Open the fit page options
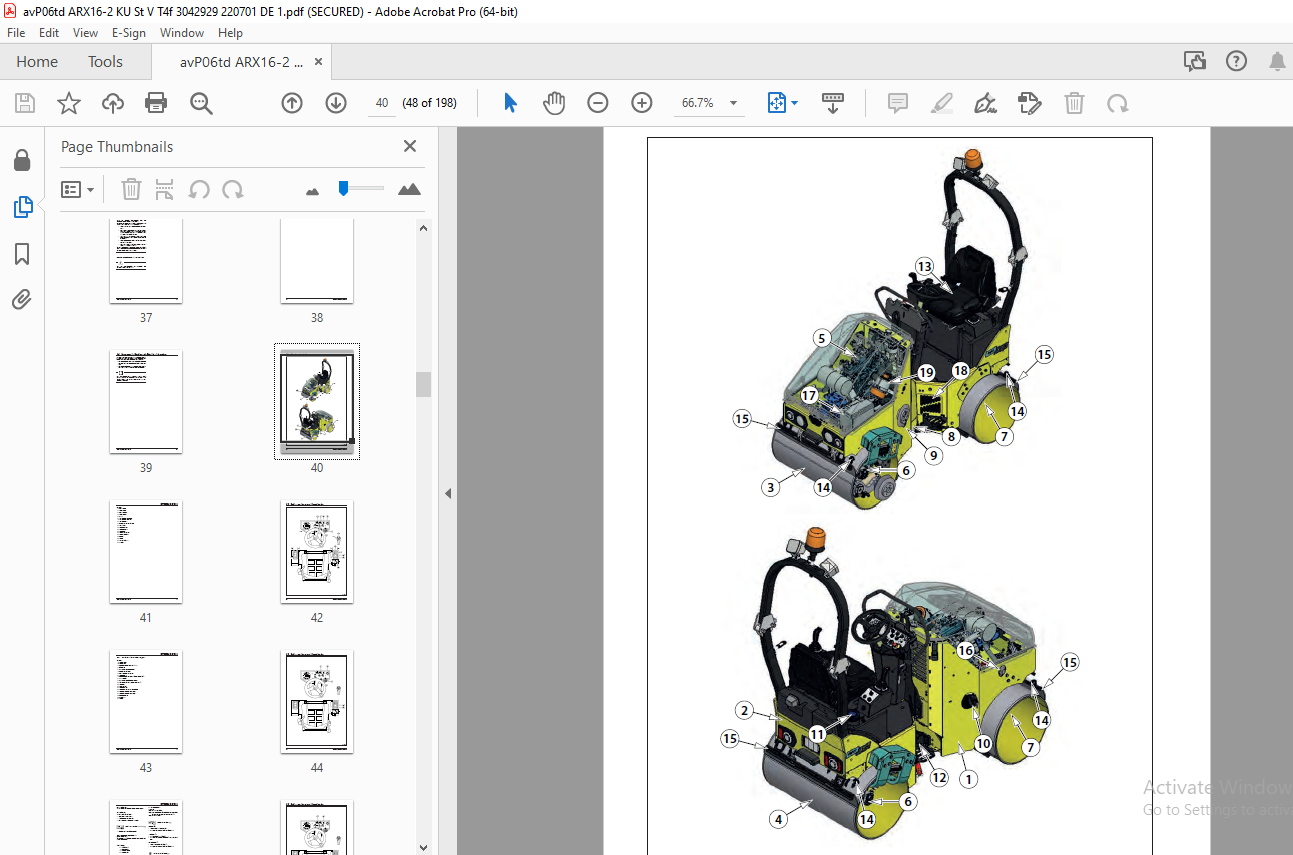Screen dimensions: 1293x855 click(x=782, y=103)
